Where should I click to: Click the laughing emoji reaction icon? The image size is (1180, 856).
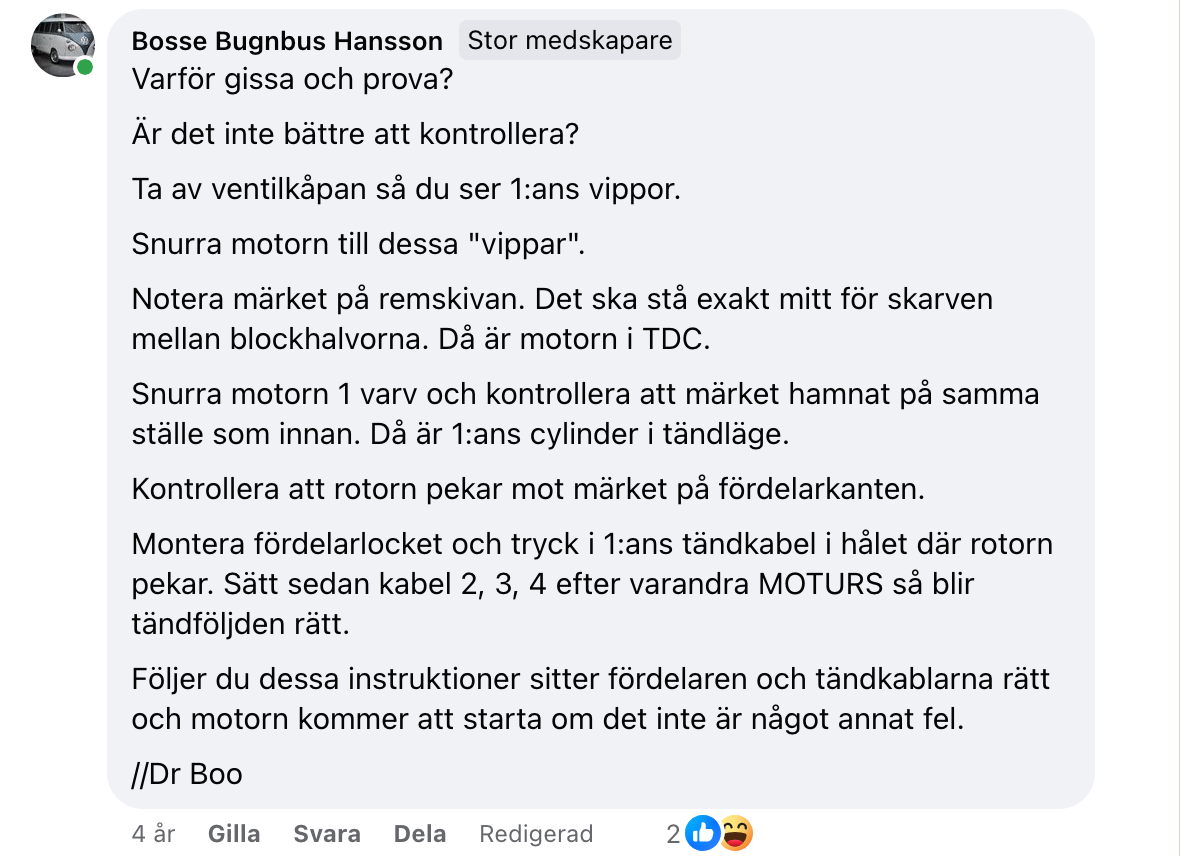735,833
